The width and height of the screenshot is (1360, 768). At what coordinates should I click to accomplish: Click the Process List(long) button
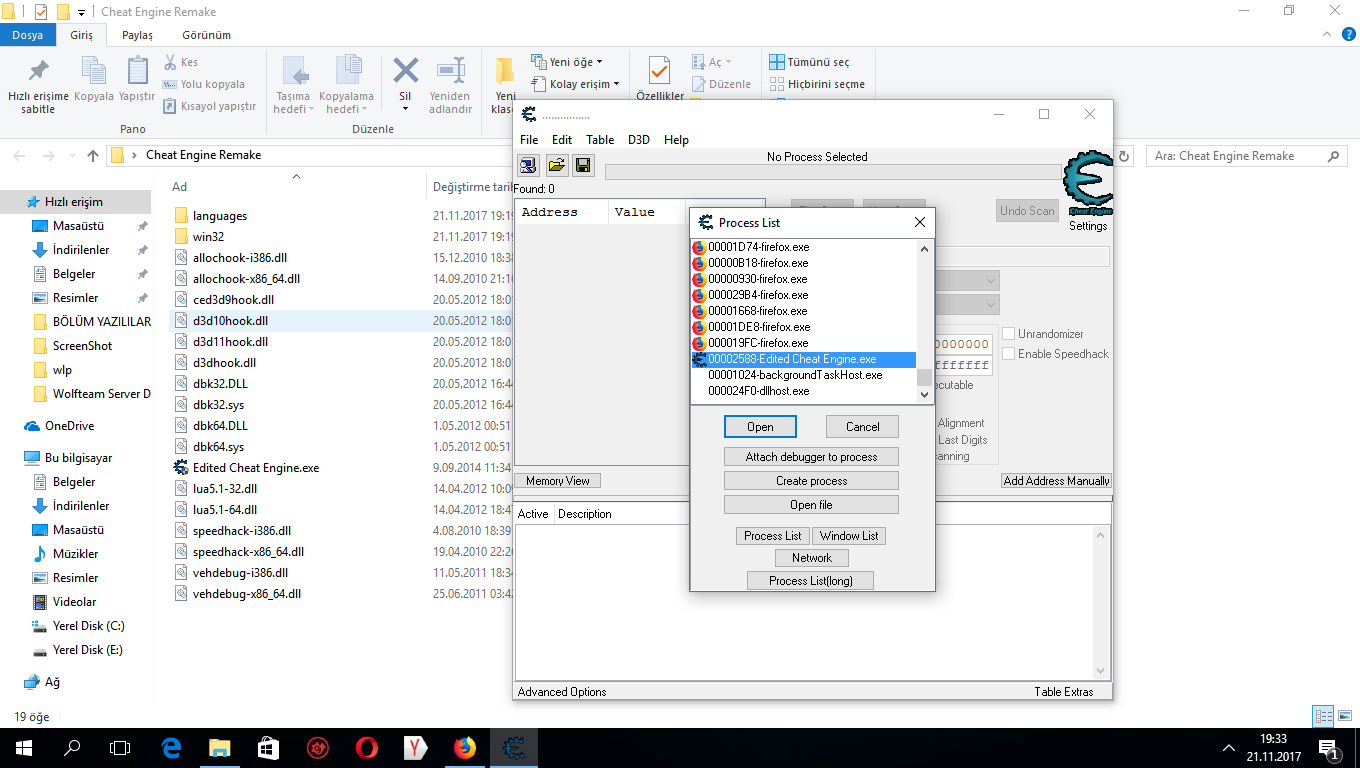(x=811, y=581)
